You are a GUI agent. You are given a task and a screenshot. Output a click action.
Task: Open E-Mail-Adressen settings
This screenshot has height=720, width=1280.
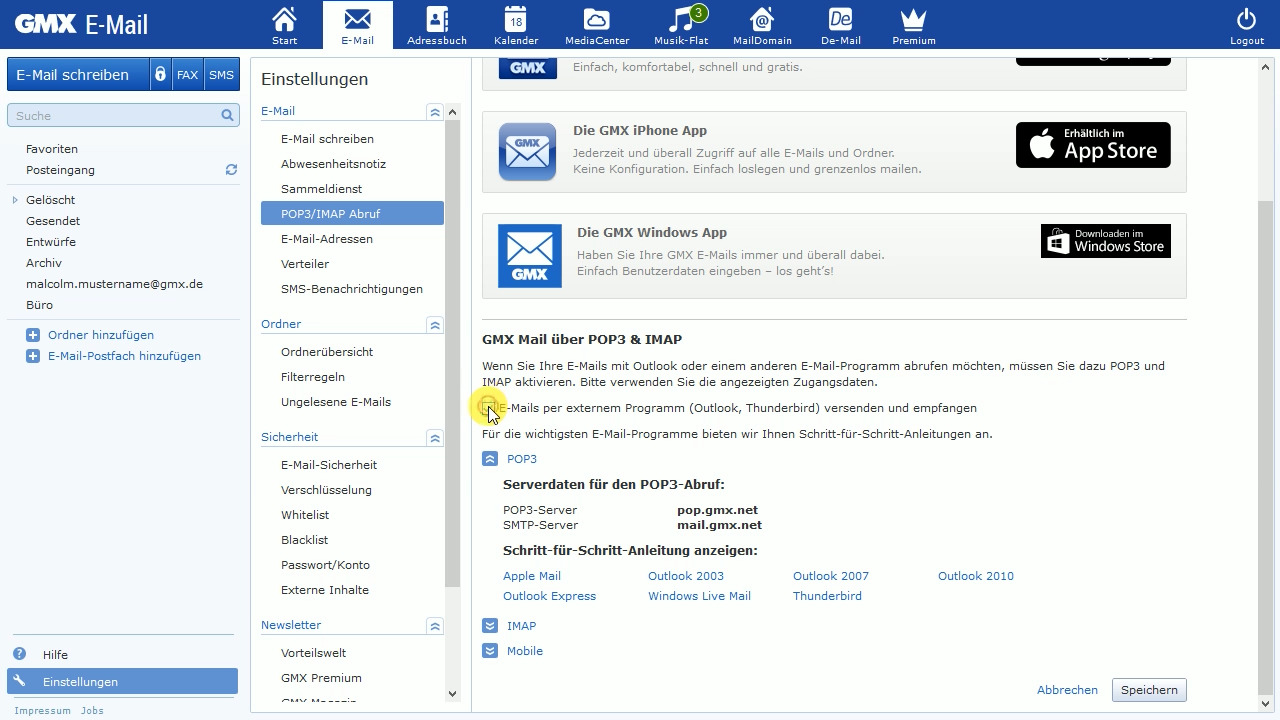pyautogui.click(x=327, y=239)
